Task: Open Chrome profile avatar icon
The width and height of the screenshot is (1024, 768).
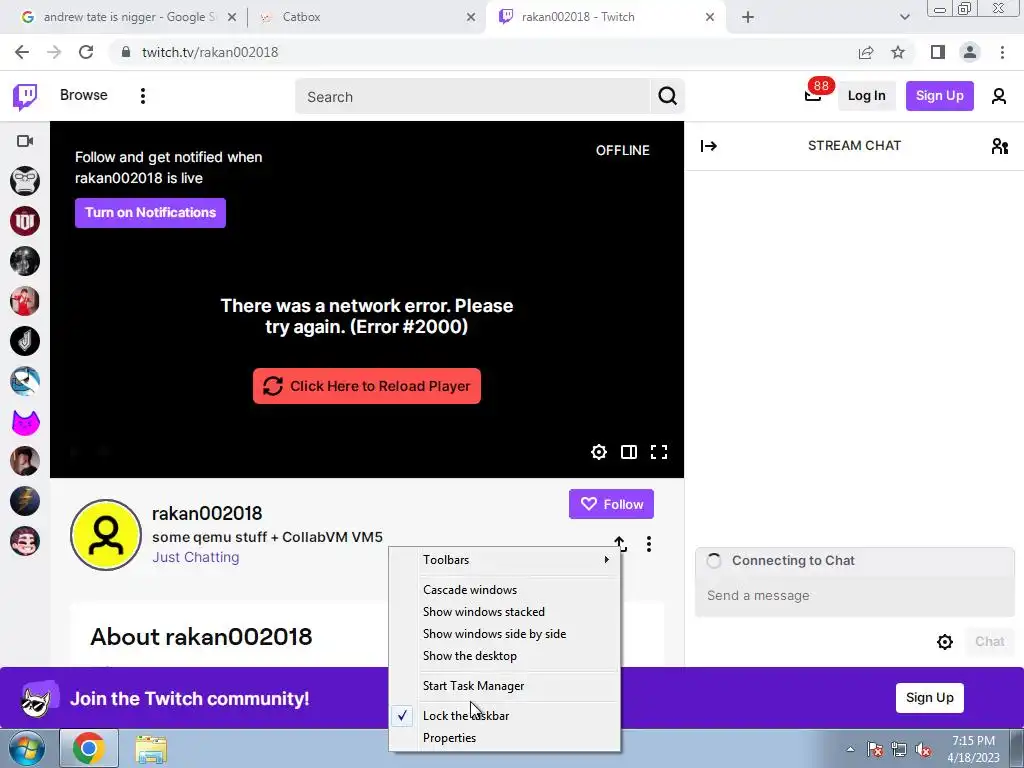Action: (x=970, y=52)
